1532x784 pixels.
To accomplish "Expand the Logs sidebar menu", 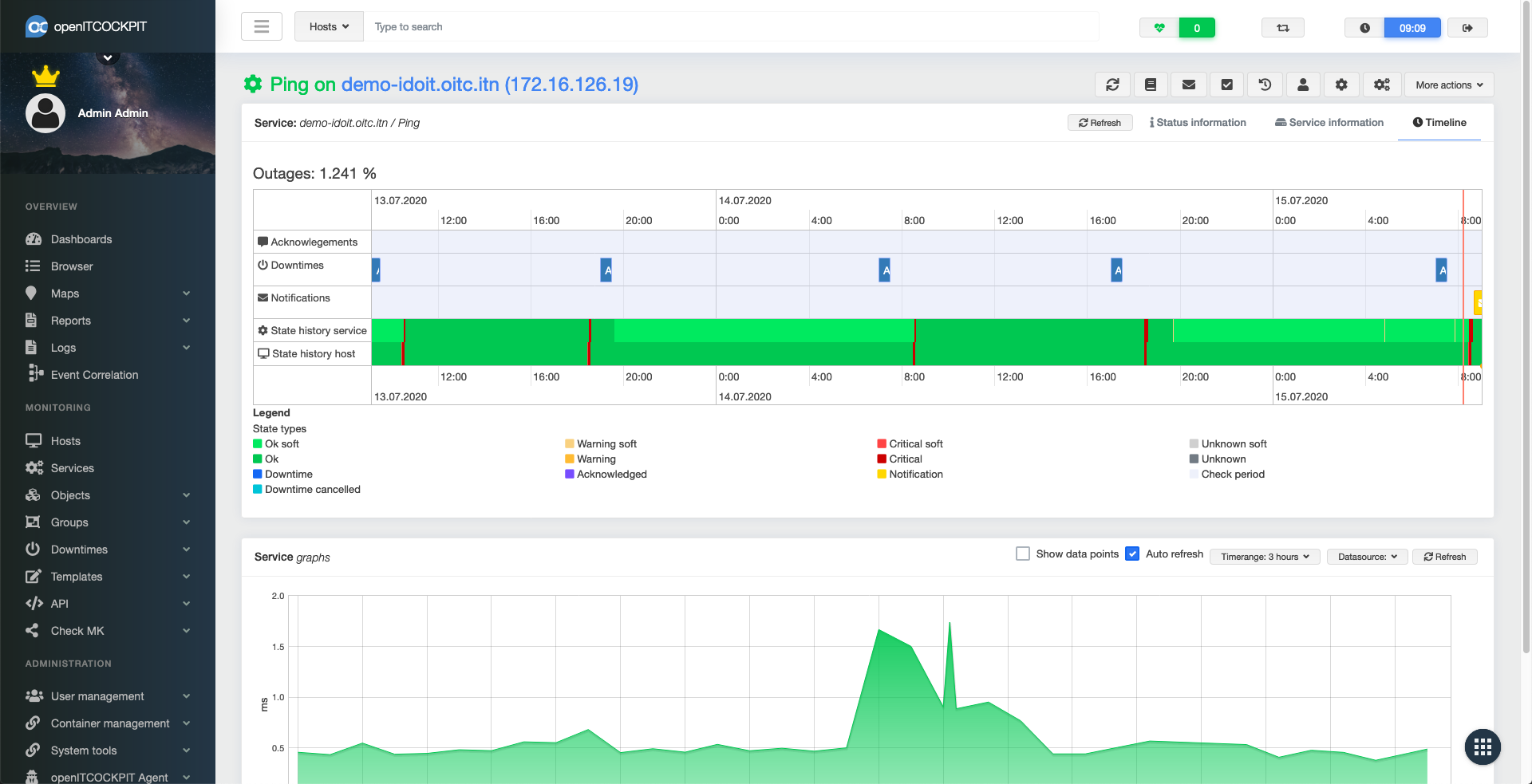I will 108,348.
